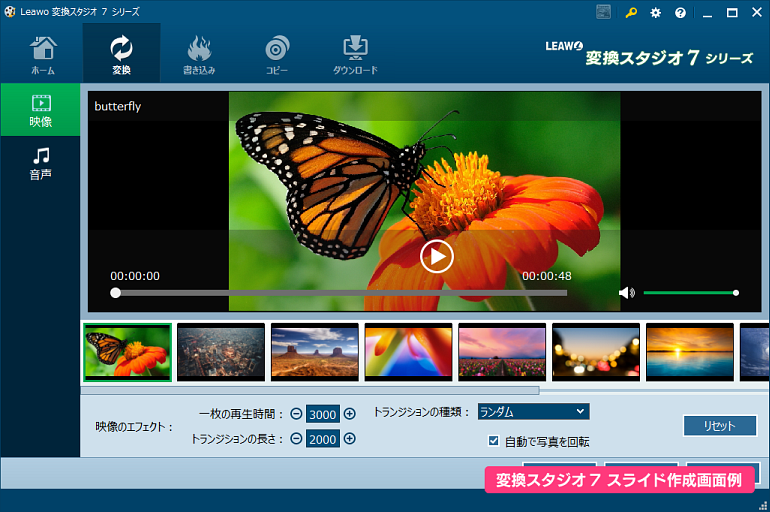
Task: Switch to the 変換 convert tab
Action: coord(121,55)
